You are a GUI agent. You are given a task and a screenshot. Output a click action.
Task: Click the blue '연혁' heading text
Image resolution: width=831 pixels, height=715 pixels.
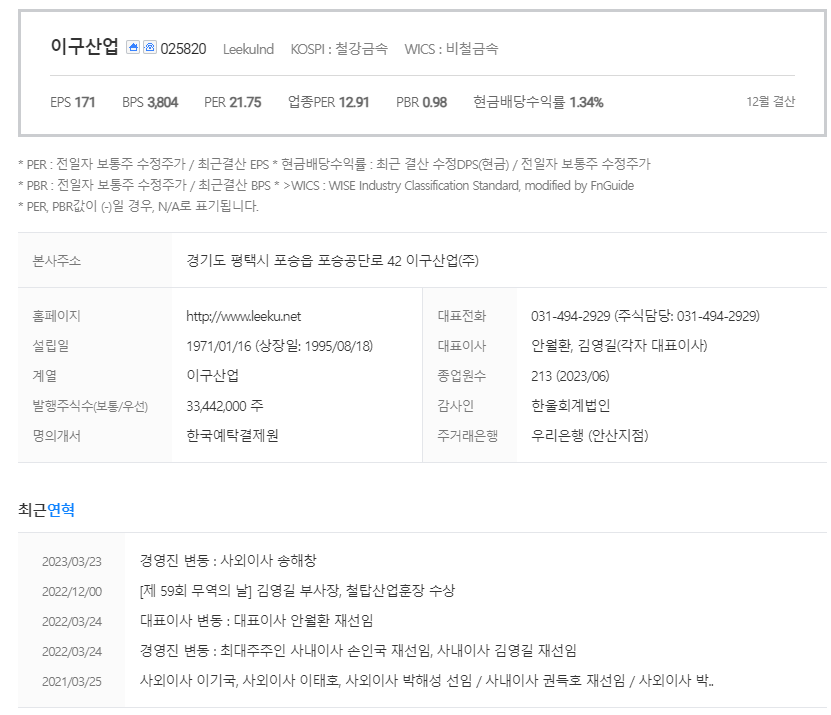(x=61, y=510)
